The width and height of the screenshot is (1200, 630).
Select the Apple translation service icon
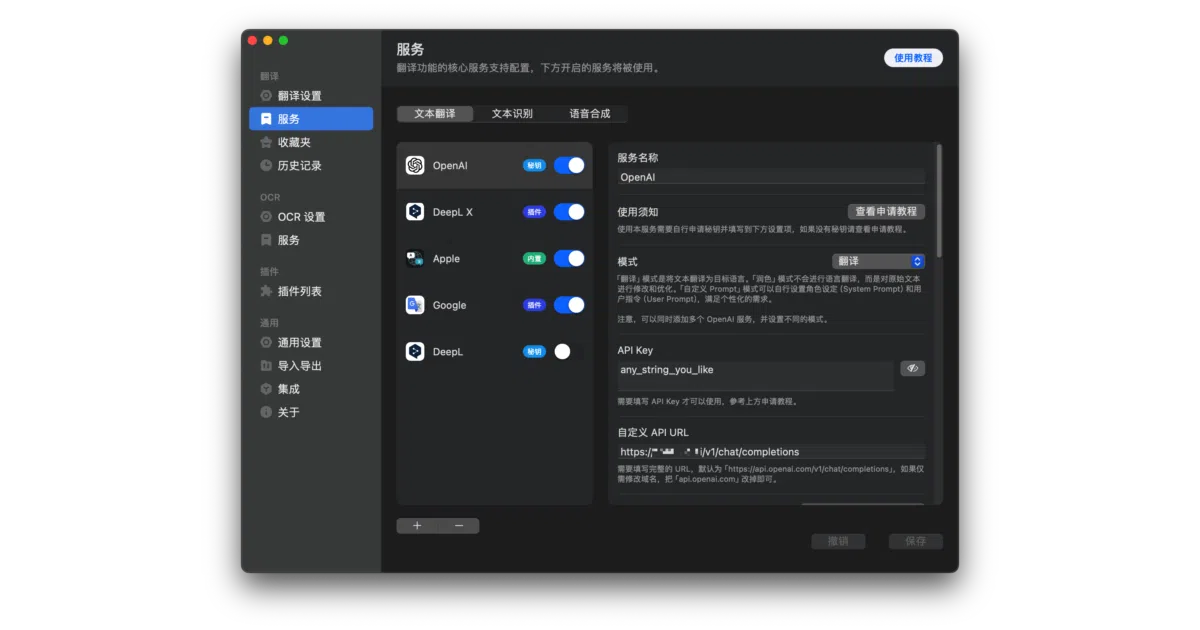click(415, 258)
